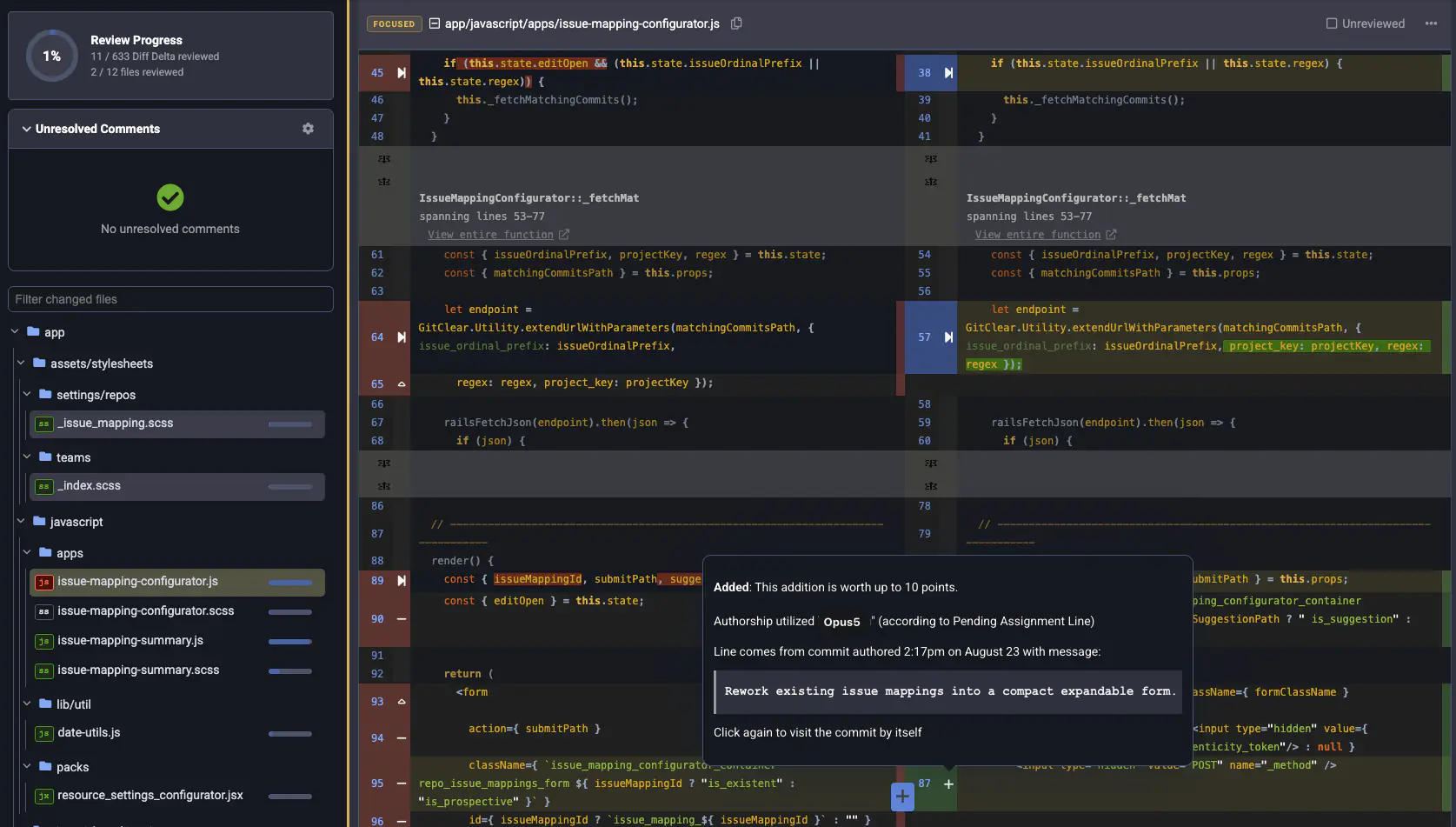Viewport: 1456px width, 827px height.
Task: Collapse the assets/stylesheets folder chevron
Action: tap(21, 363)
